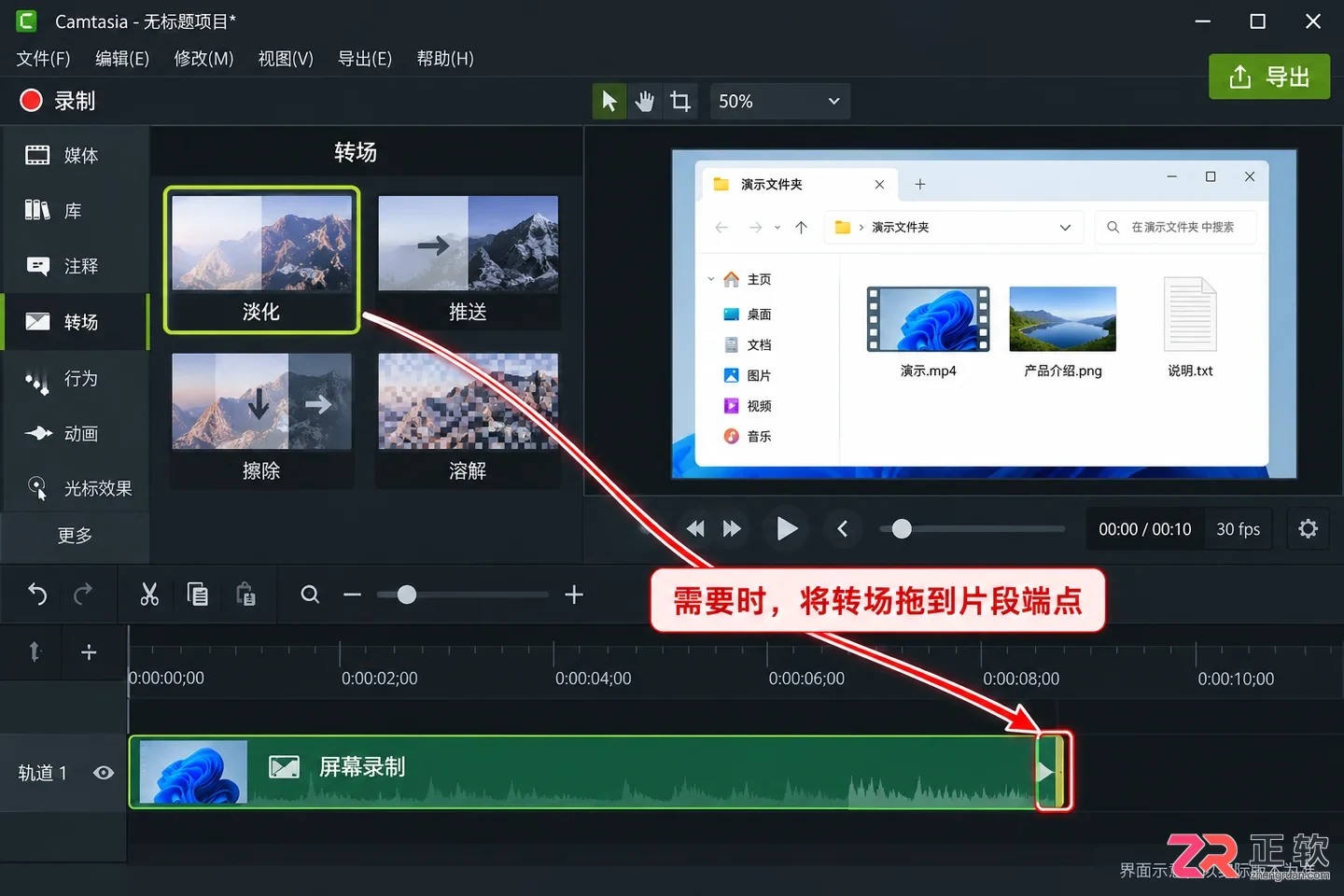The height and width of the screenshot is (896, 1344).
Task: Open the 帮助(H) menu
Action: (x=445, y=59)
